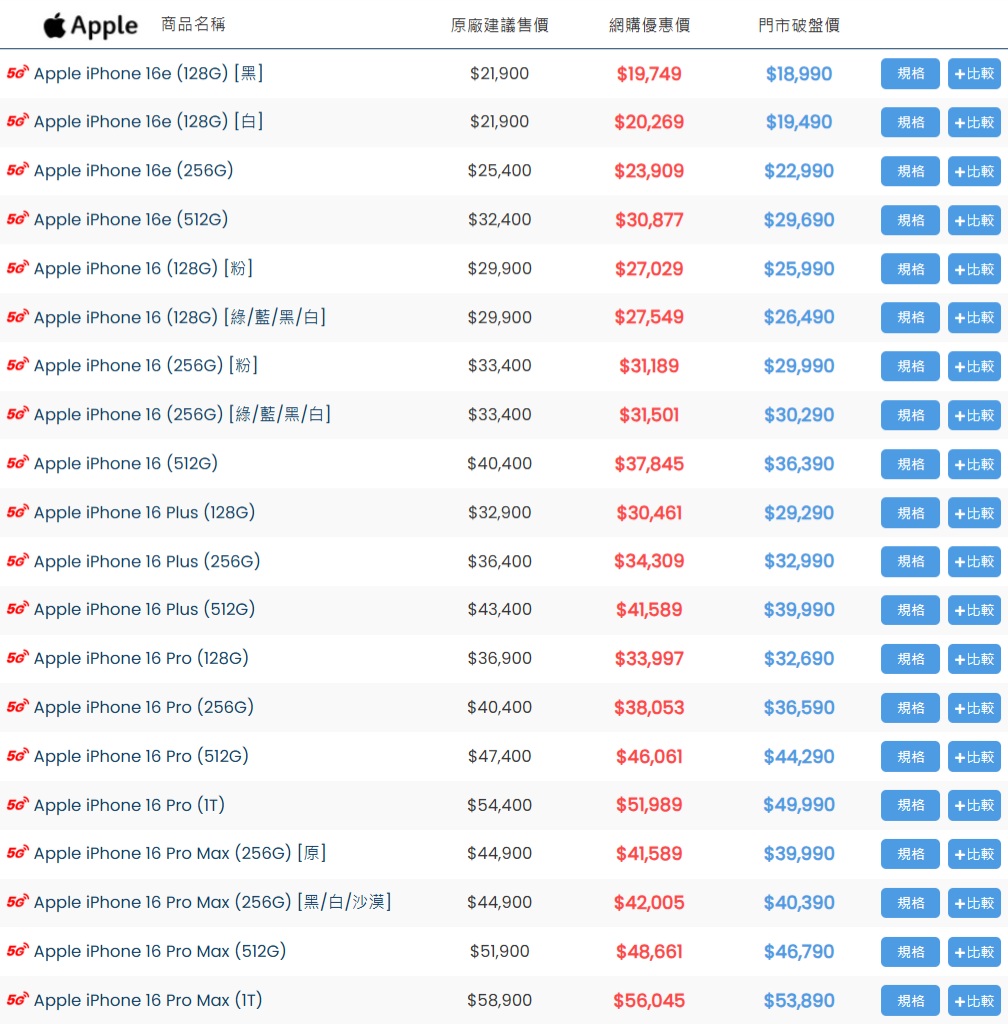1008x1024 pixels.
Task: Click the 5G icon beside iPhone 16 Pro (256G)
Action: point(18,707)
